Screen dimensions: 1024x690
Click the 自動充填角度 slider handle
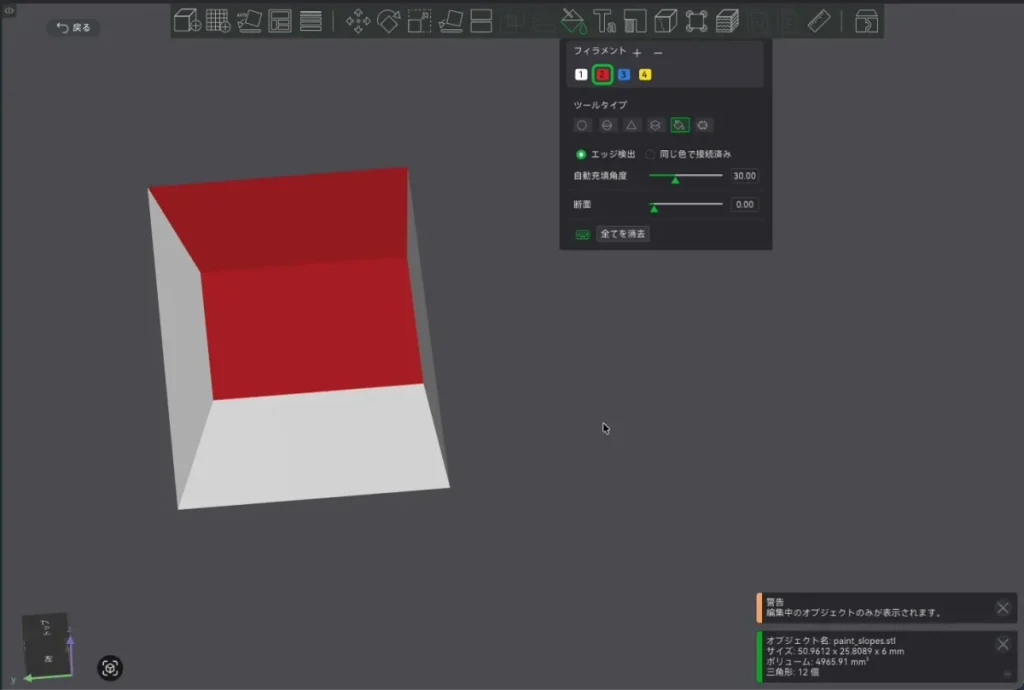(675, 179)
